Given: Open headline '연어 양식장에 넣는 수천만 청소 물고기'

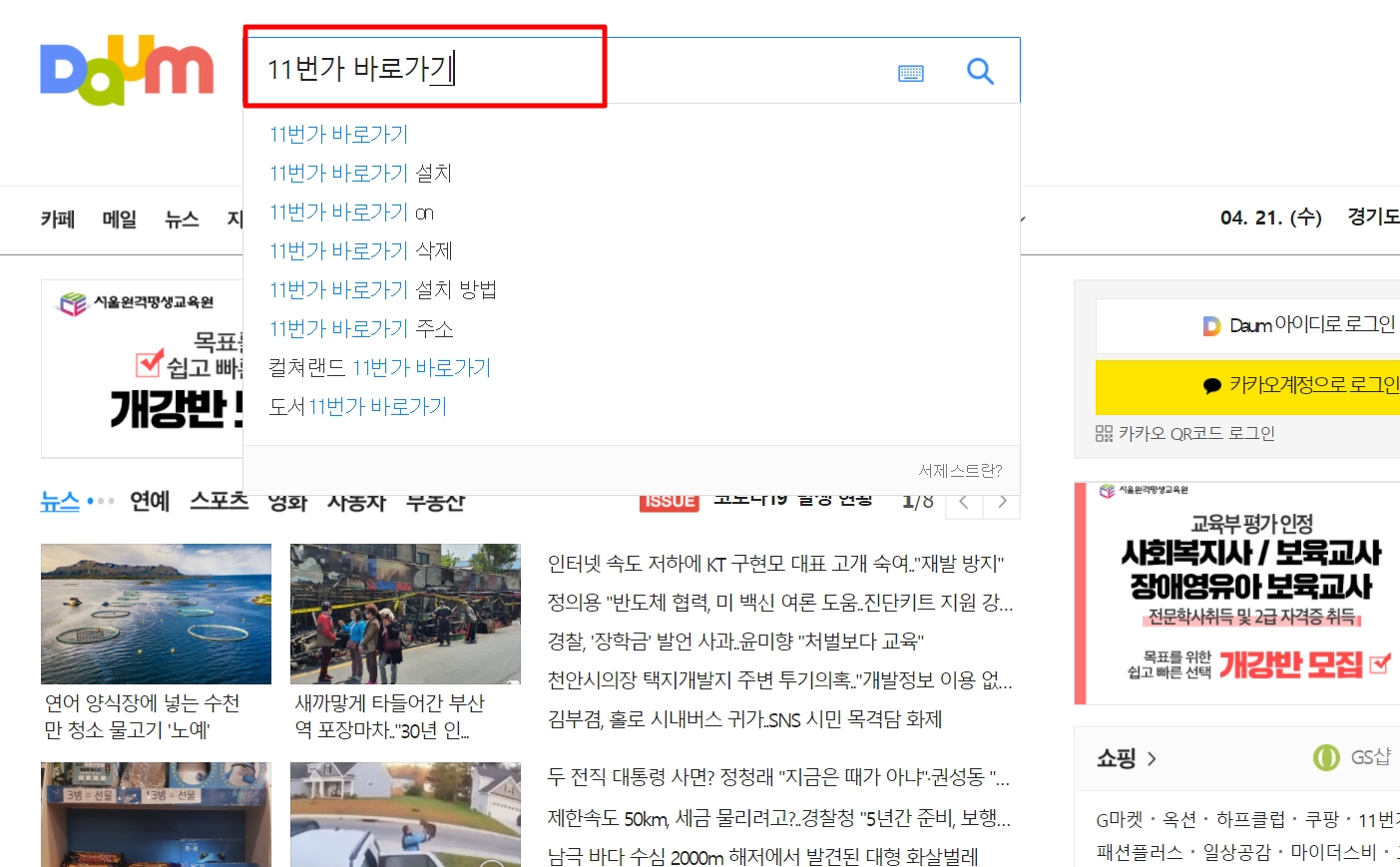Looking at the screenshot, I should (x=143, y=716).
